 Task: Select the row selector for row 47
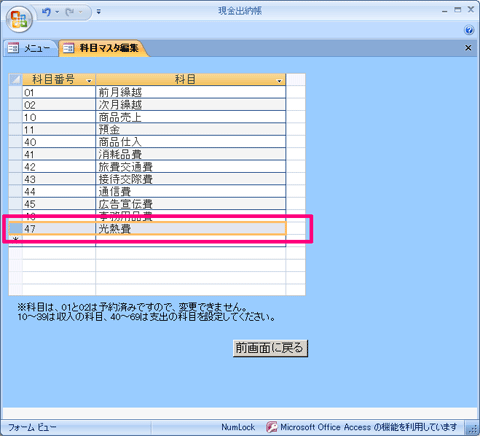[15, 229]
